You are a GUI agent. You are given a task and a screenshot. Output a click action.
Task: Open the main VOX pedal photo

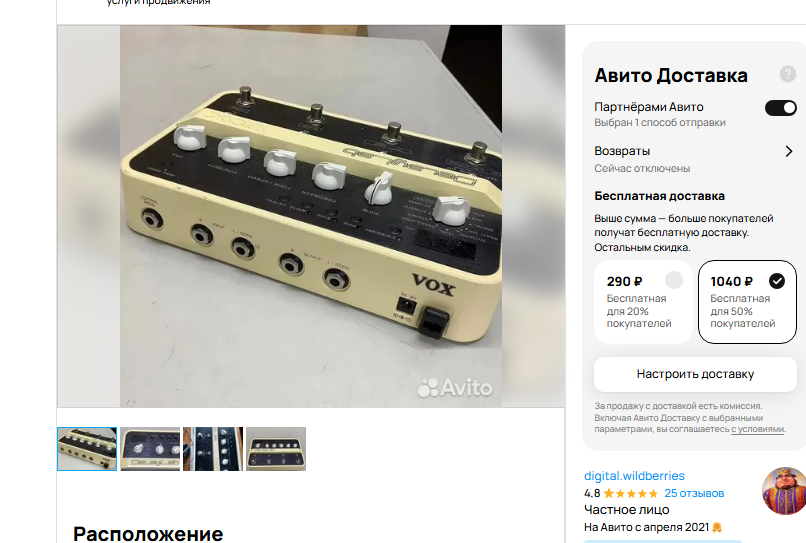[311, 216]
